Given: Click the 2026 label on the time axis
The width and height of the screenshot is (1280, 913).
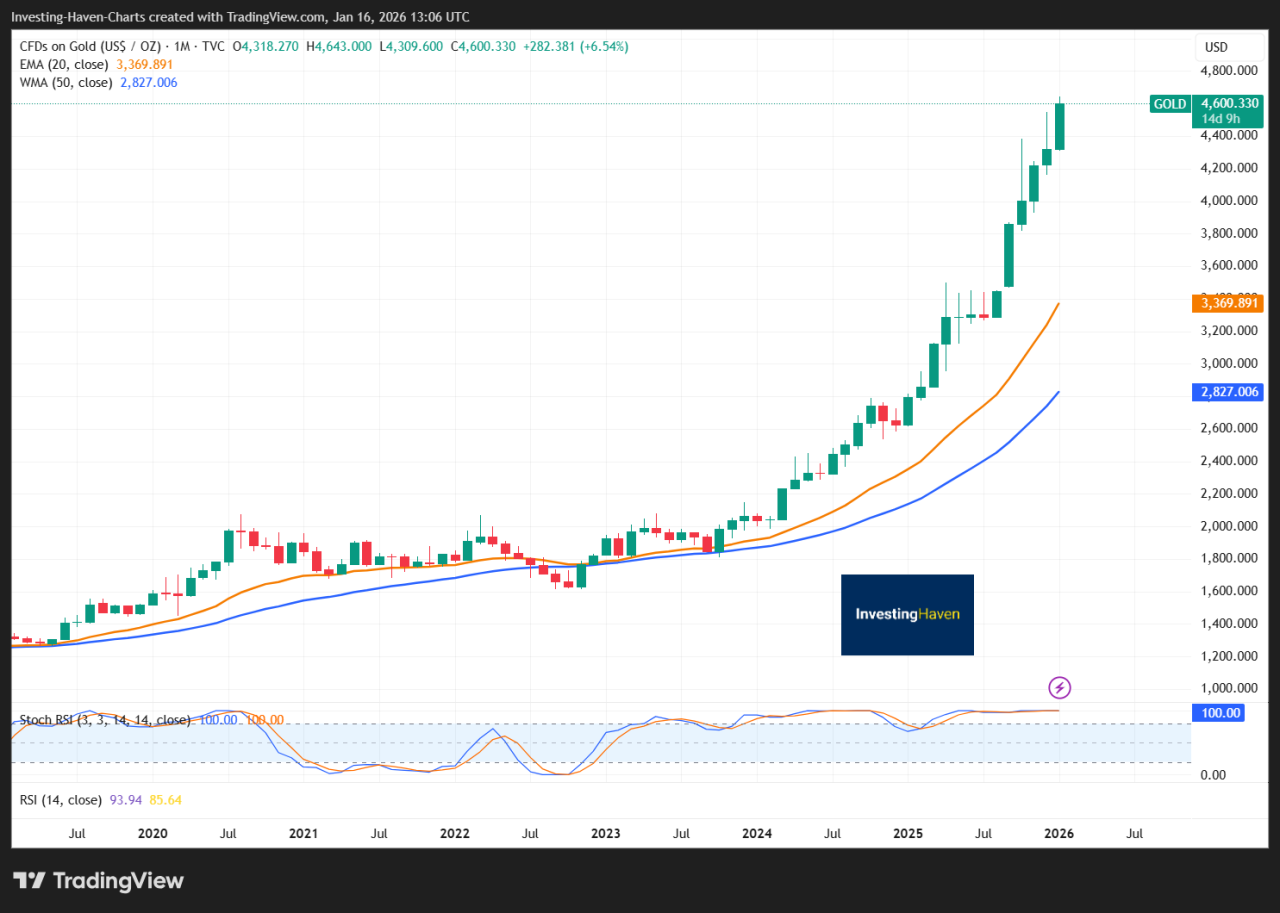Looking at the screenshot, I should tap(1058, 833).
